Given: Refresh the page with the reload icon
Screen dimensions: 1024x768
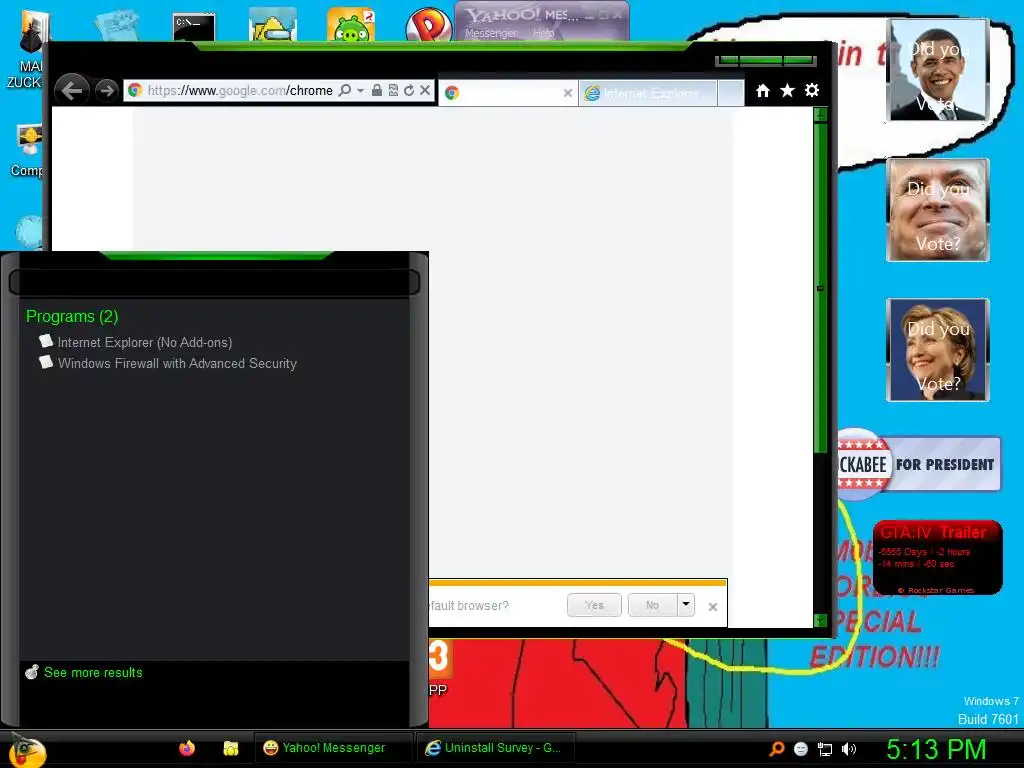Looking at the screenshot, I should tap(409, 91).
